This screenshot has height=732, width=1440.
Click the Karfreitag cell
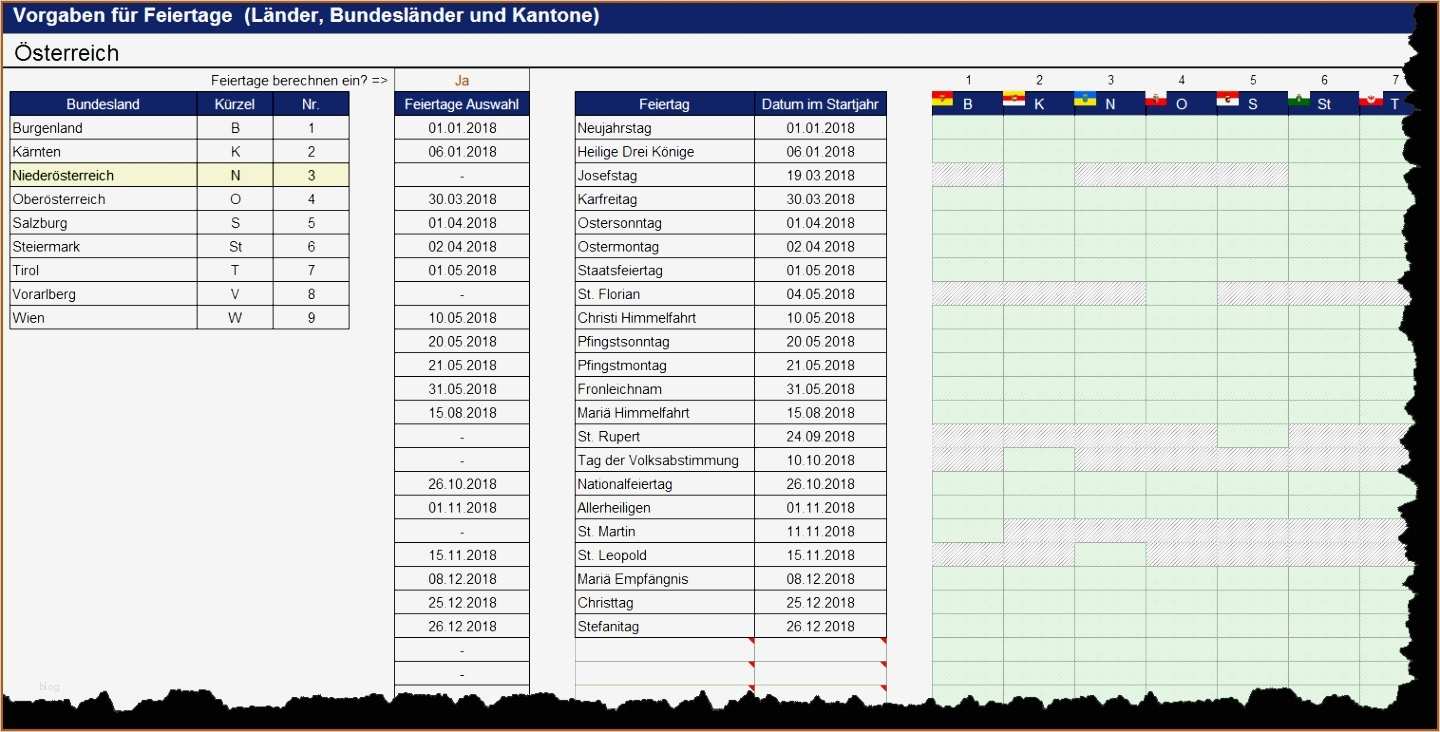tap(664, 199)
